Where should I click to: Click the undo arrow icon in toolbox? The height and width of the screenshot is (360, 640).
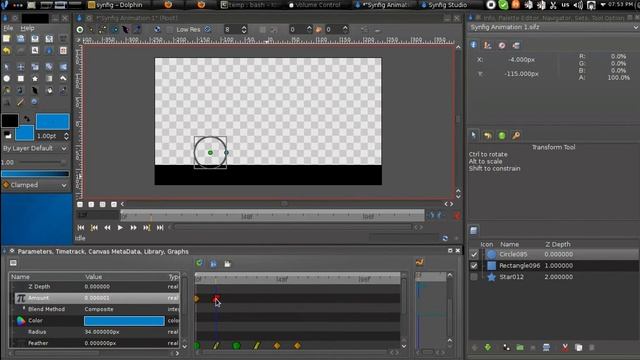[x=7, y=51]
